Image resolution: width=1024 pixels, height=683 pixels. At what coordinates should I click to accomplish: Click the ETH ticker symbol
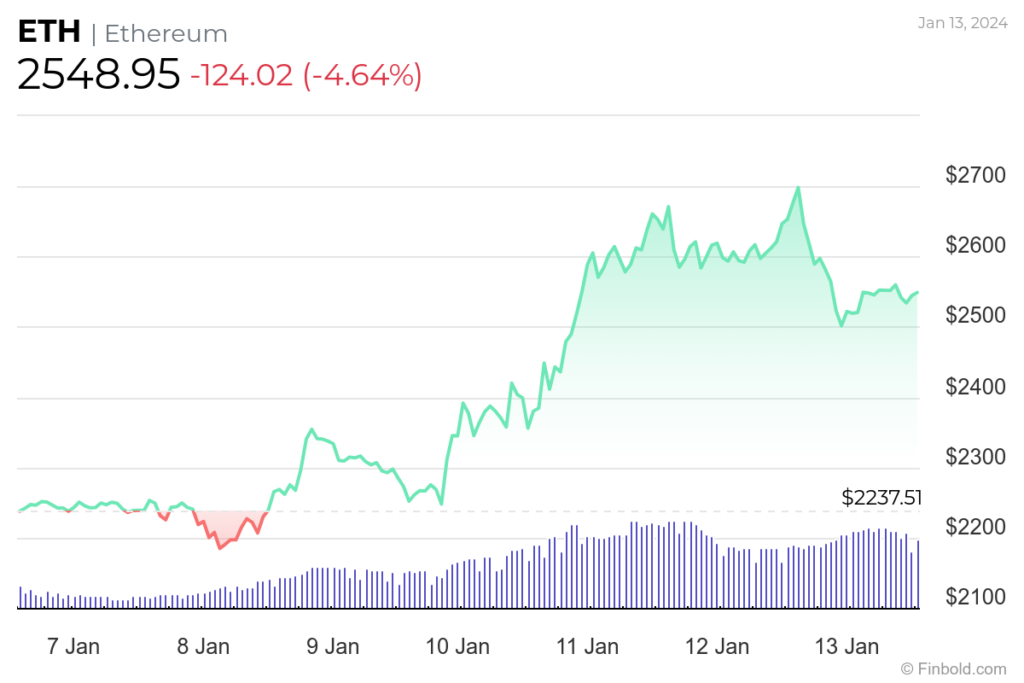pos(49,32)
